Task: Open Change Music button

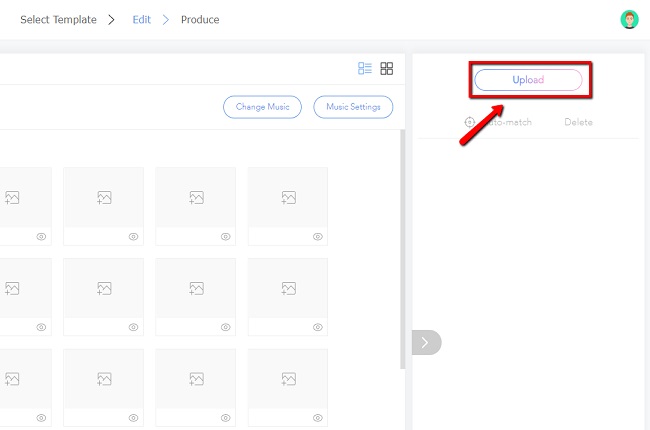Action: [262, 107]
